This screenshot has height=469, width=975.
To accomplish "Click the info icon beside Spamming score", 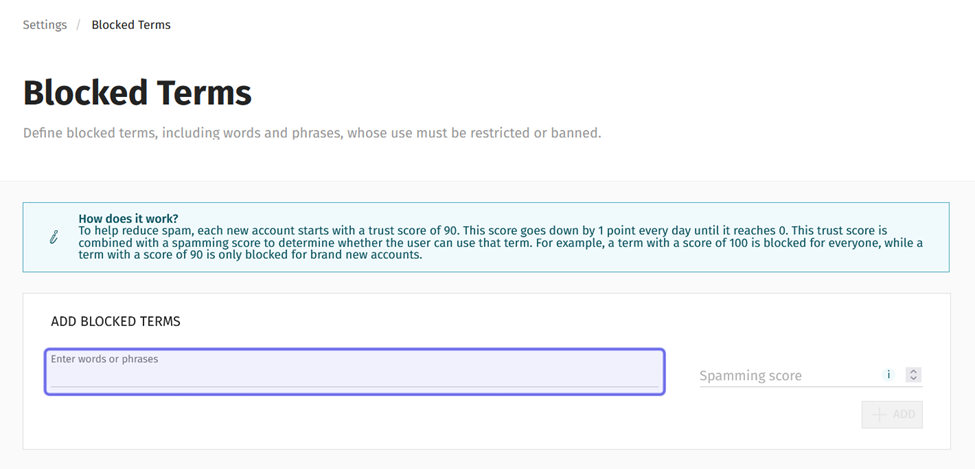I will (x=888, y=375).
